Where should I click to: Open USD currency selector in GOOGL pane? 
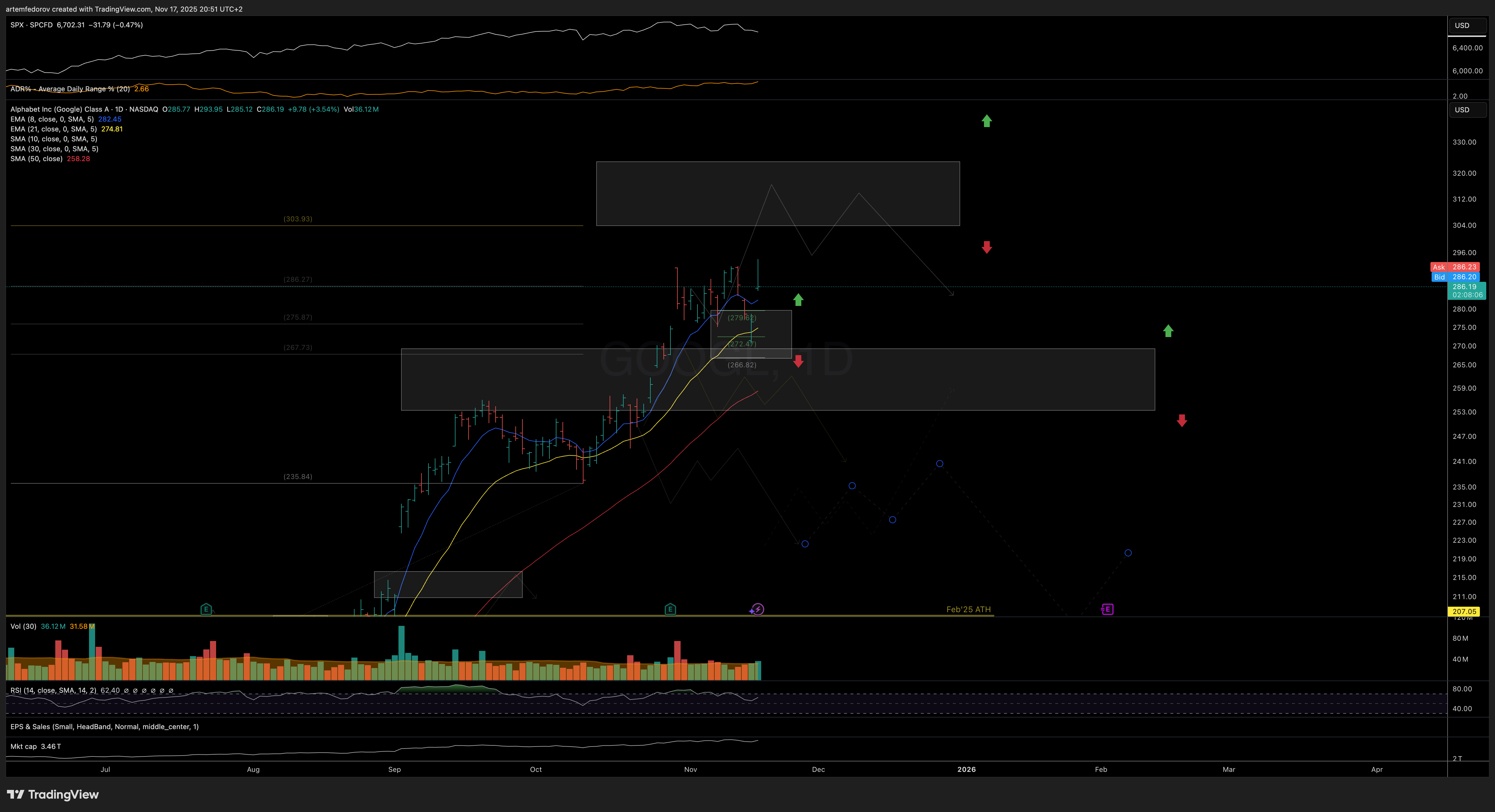tap(1468, 110)
